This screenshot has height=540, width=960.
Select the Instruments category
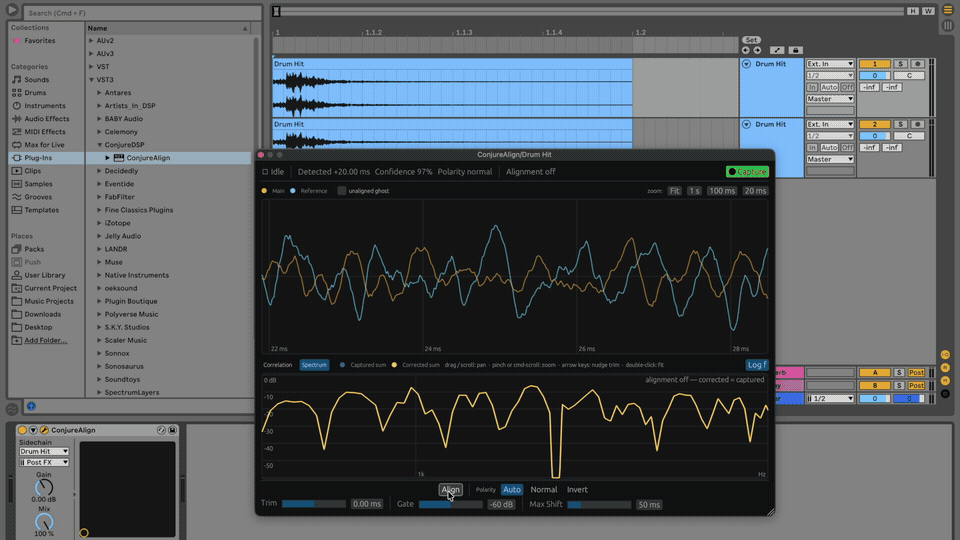[45, 105]
